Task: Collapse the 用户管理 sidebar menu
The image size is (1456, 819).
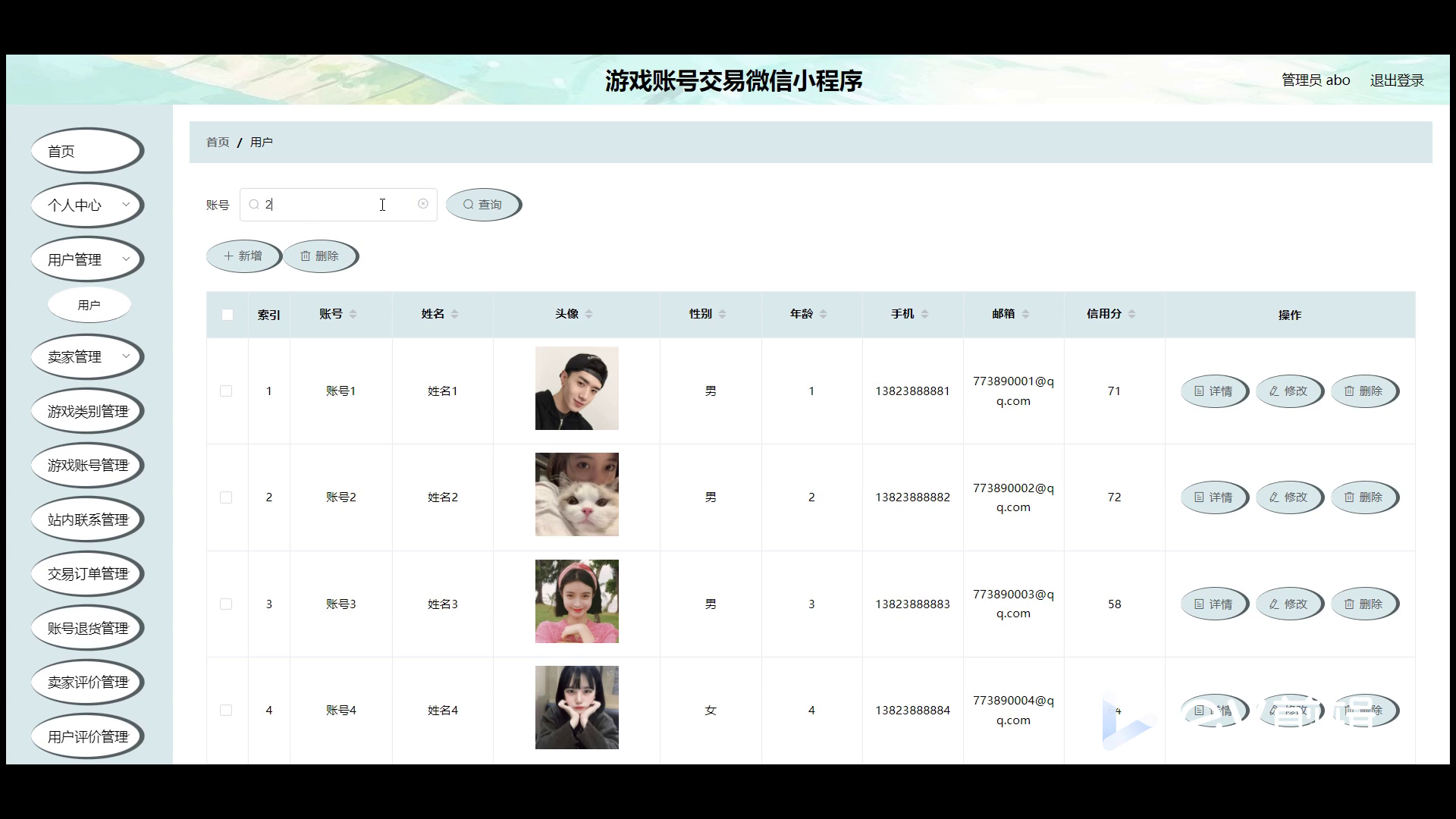Action: [x=87, y=259]
